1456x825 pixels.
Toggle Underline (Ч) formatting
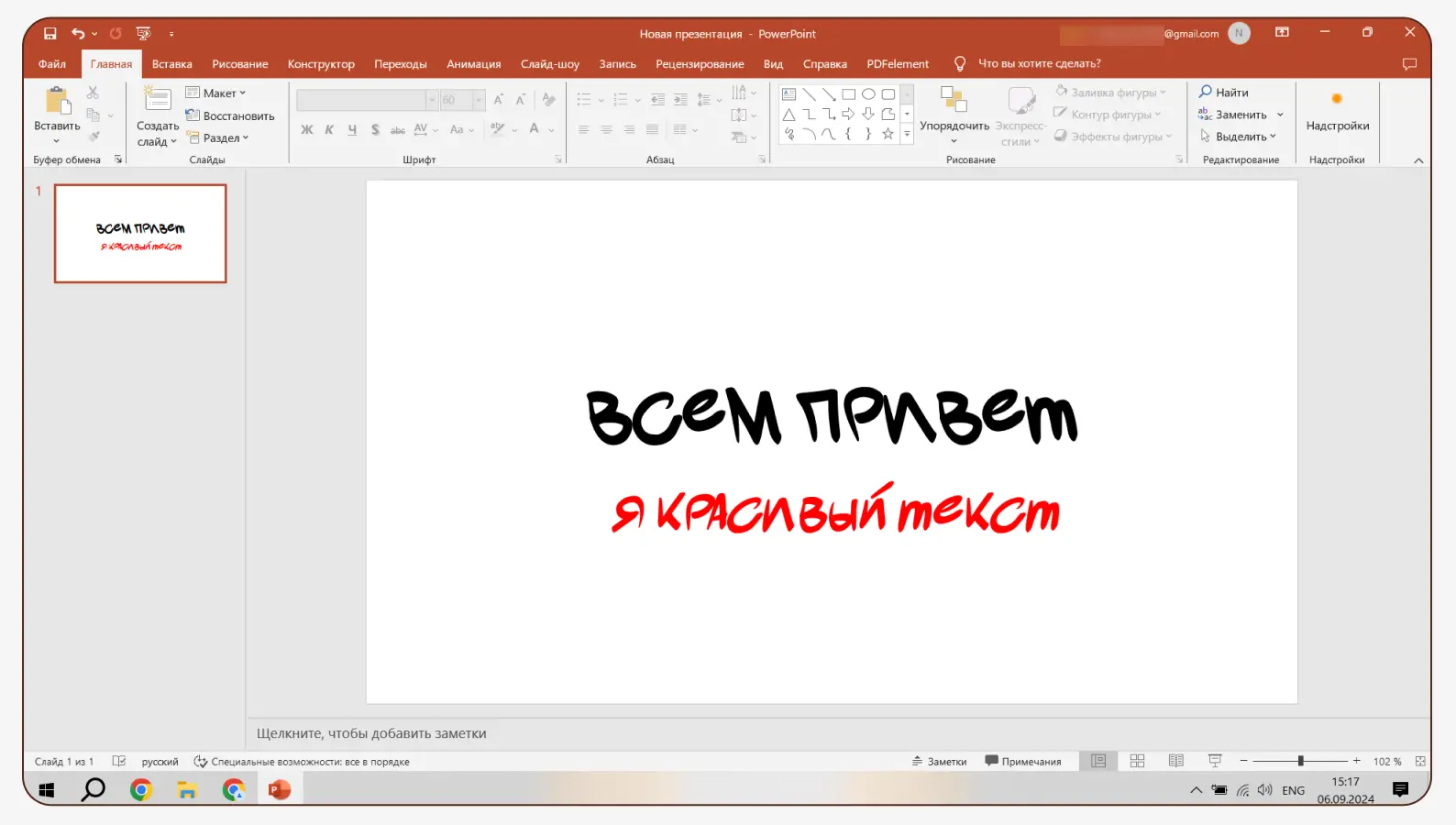[x=352, y=129]
